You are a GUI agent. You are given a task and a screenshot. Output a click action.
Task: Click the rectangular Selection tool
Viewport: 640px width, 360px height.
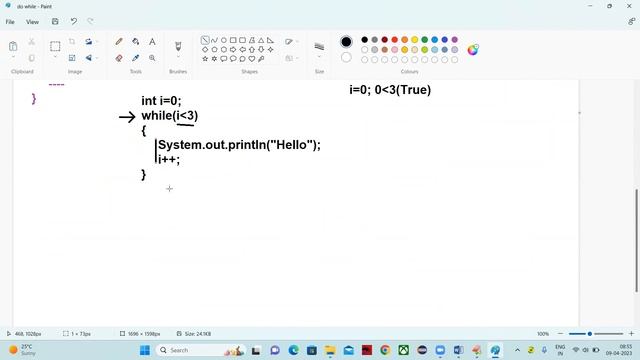click(x=55, y=46)
